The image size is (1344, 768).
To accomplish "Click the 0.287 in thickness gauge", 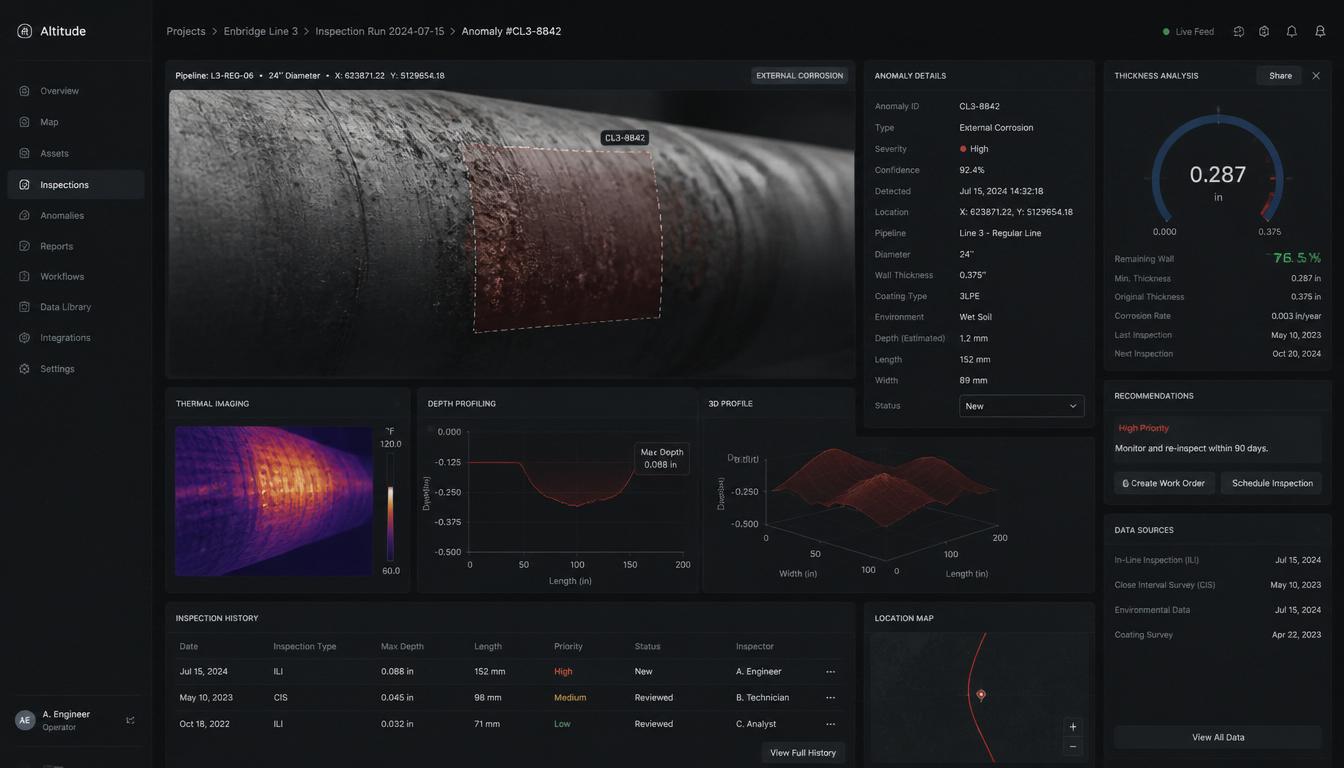I will click(x=1218, y=174).
